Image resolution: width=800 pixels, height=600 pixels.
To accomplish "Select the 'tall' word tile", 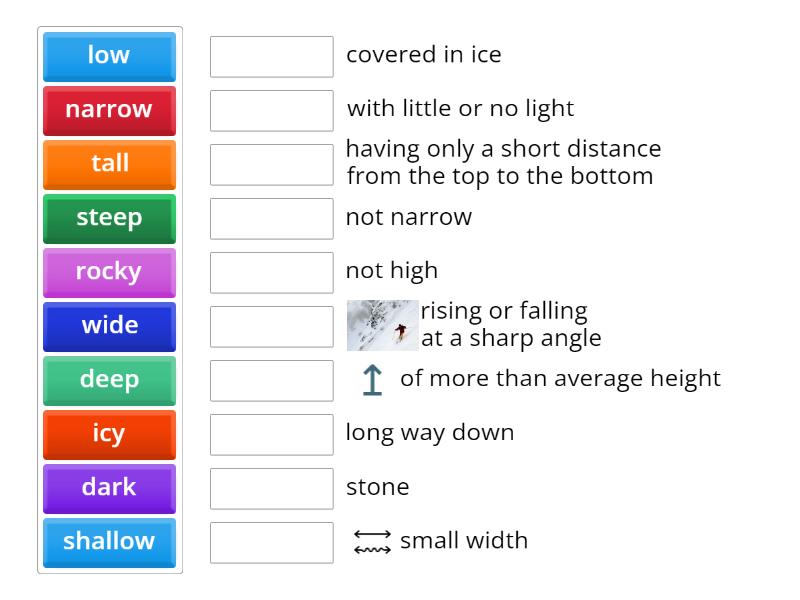I will point(108,164).
